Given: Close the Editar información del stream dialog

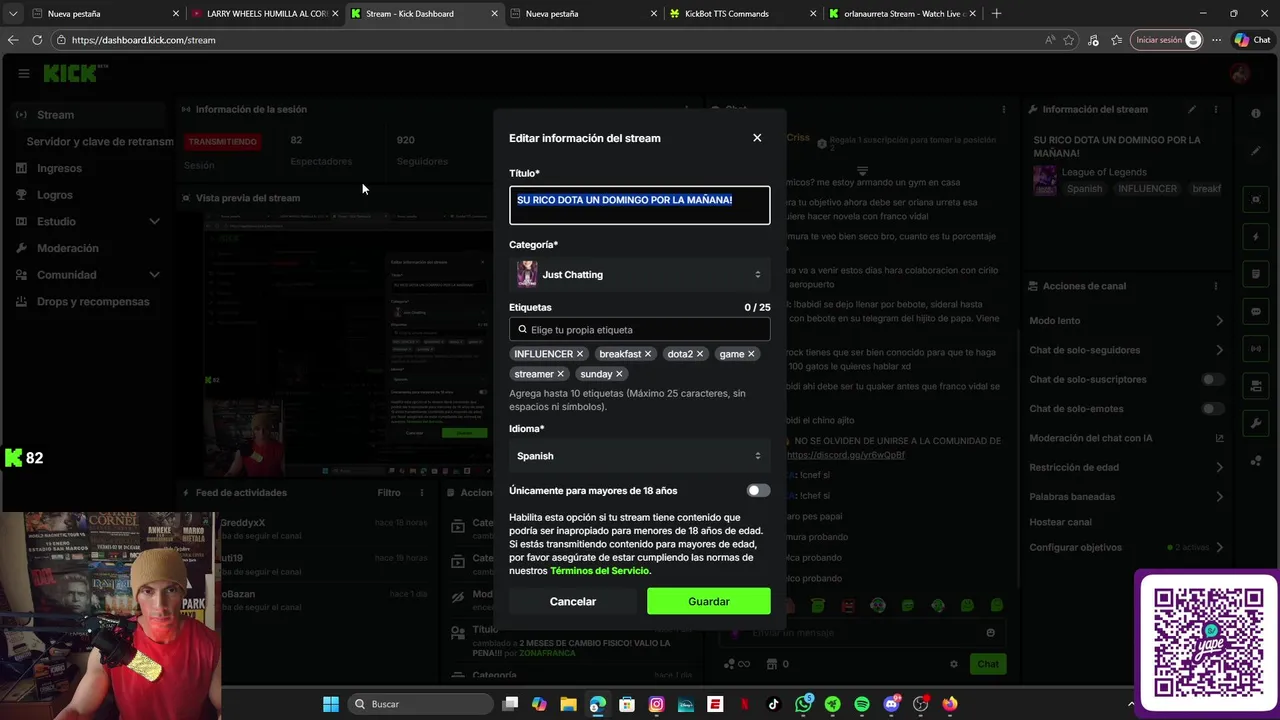Looking at the screenshot, I should [757, 138].
